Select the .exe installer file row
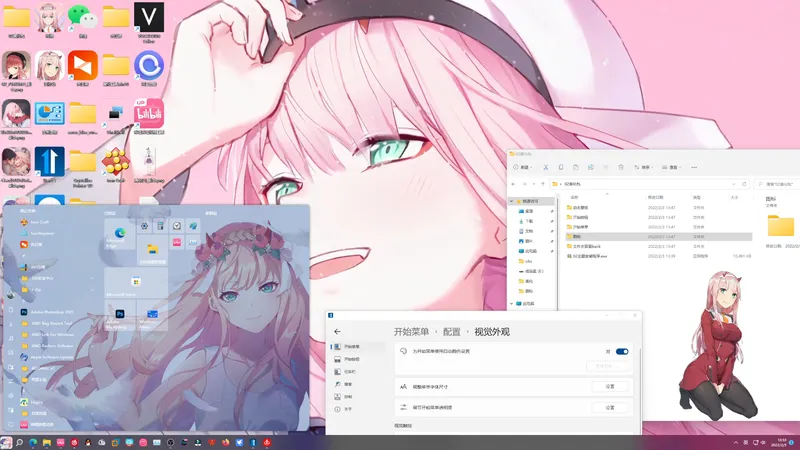Image resolution: width=800 pixels, height=450 pixels. (x=658, y=256)
